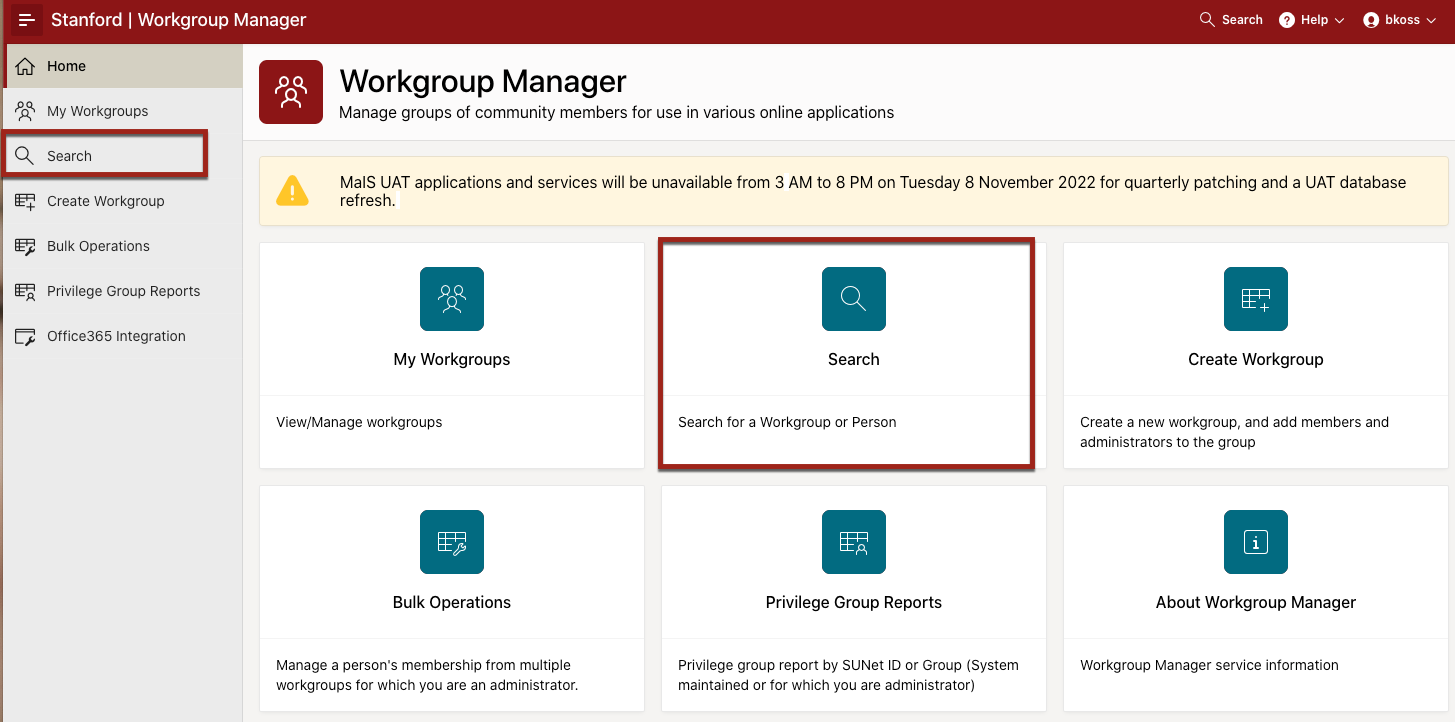This screenshot has height=722, width=1455.
Task: Click the Bulk Operations edit-table icon
Action: tap(451, 542)
